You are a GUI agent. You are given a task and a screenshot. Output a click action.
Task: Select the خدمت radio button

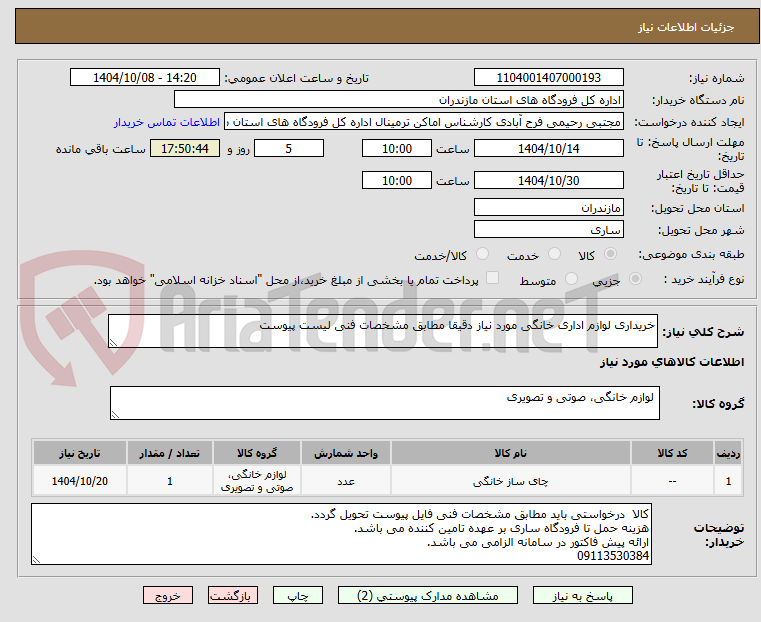(x=554, y=254)
